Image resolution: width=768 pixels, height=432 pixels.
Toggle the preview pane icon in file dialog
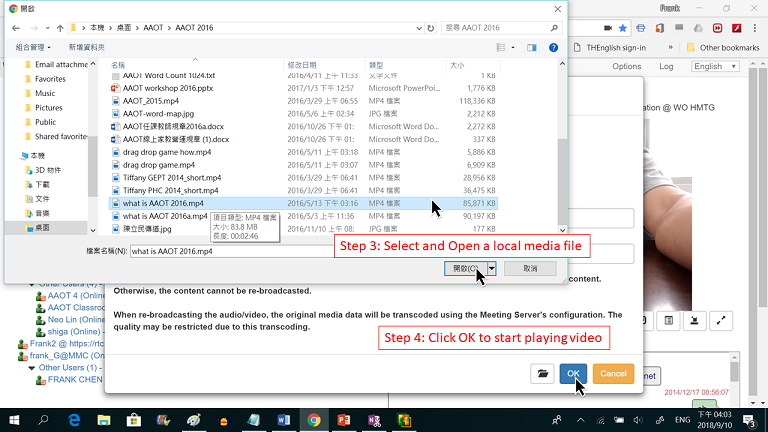(531, 47)
